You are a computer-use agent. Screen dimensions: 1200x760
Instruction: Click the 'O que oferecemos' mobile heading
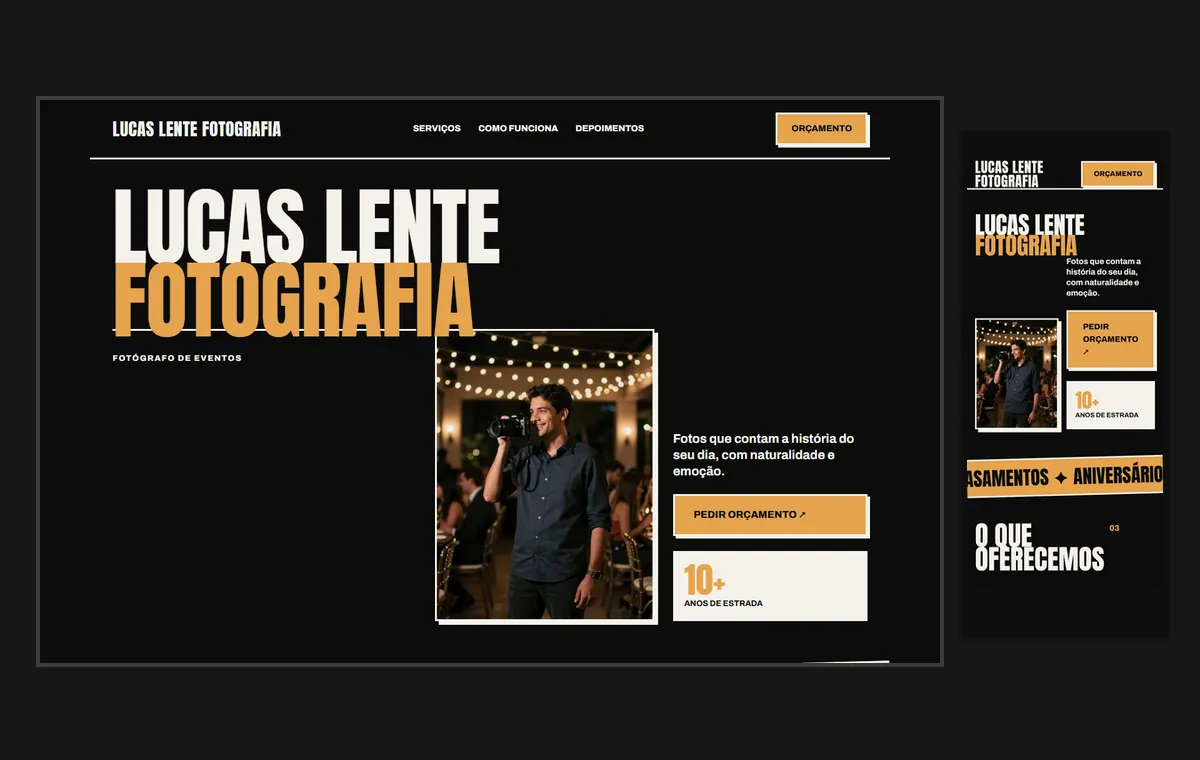[x=1040, y=547]
